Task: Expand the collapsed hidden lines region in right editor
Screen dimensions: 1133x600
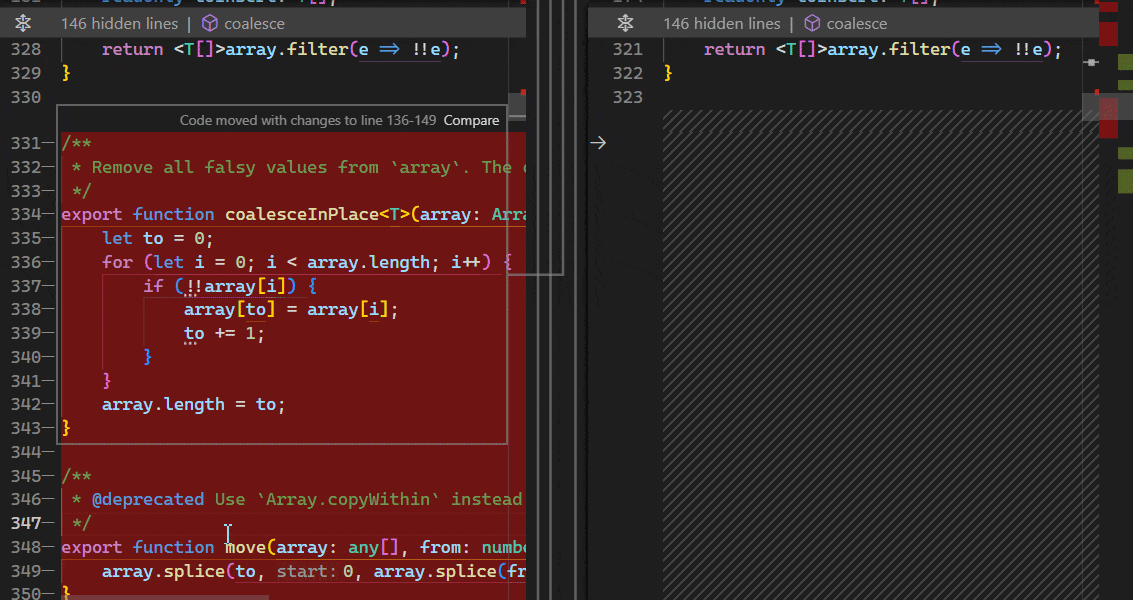Action: tap(625, 22)
